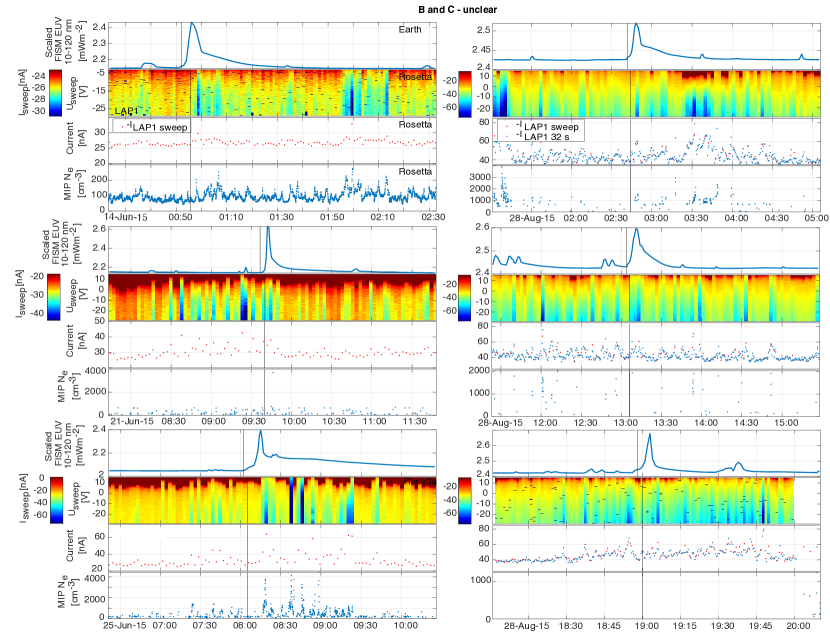The image size is (830, 638).
Task: Click the '12:00' time tick
Action: click(x=545, y=423)
